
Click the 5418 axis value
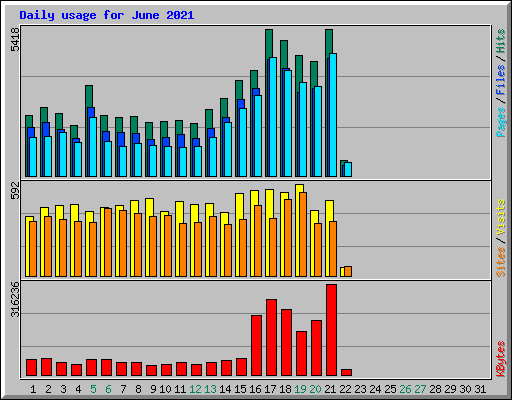coord(15,39)
